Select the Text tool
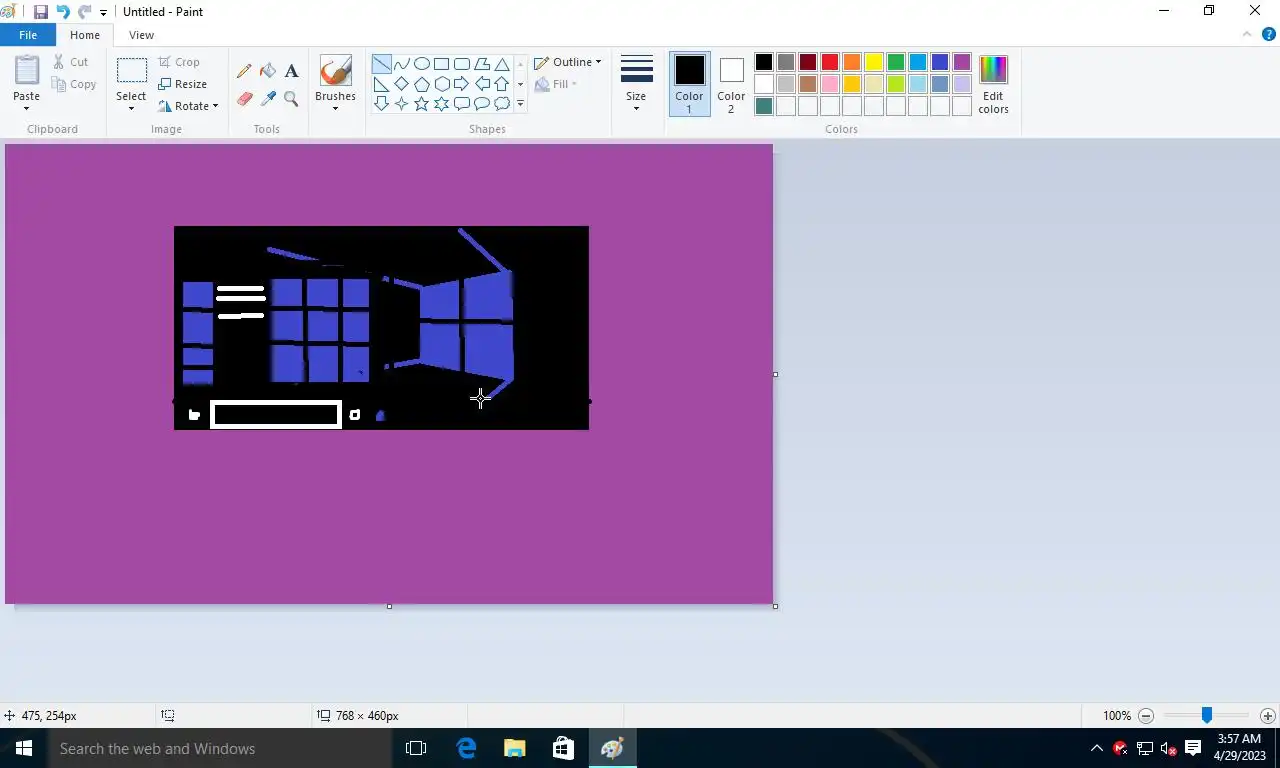 tap(291, 71)
